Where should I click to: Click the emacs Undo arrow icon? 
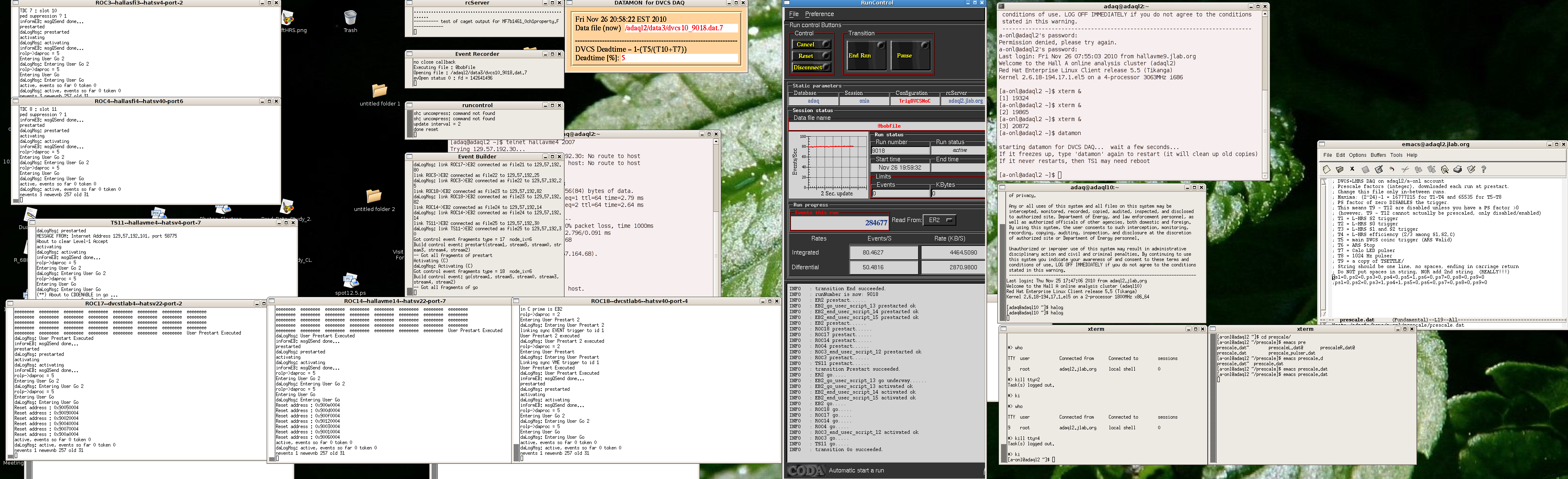click(1392, 169)
